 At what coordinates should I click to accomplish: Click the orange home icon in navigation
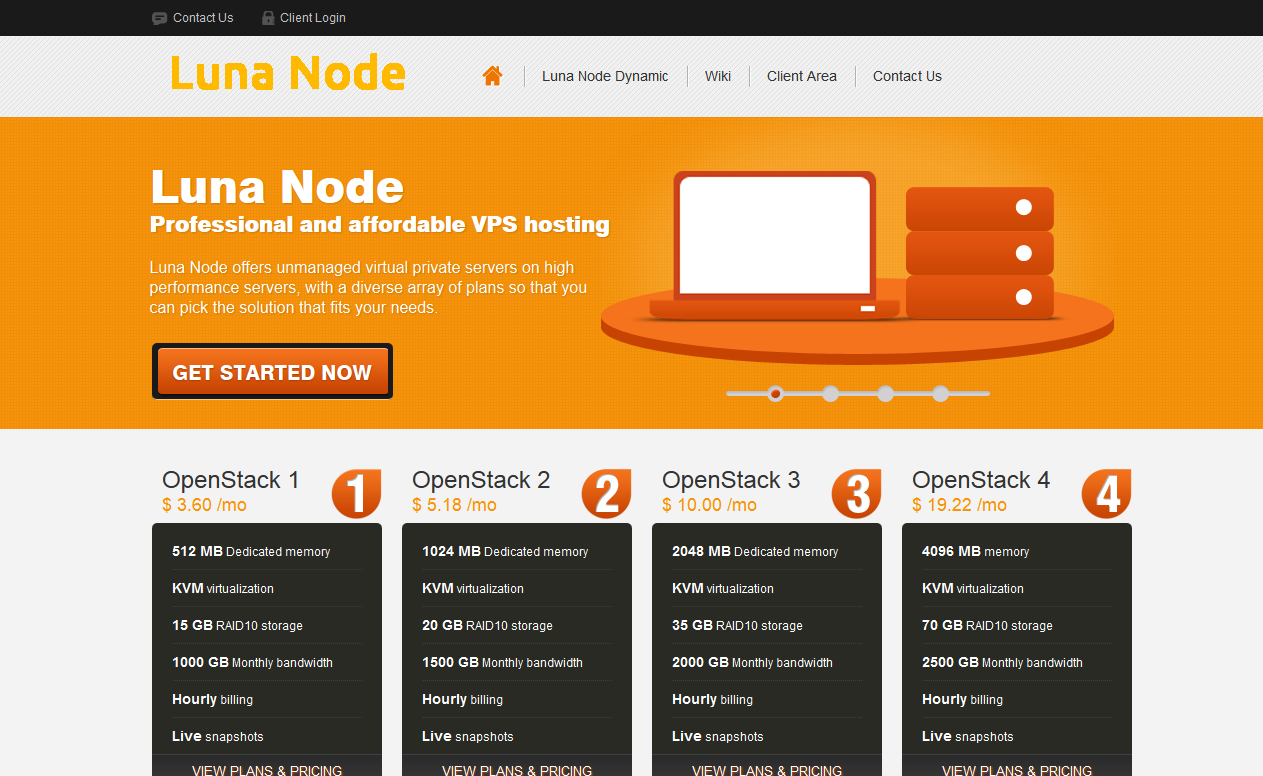pyautogui.click(x=492, y=76)
